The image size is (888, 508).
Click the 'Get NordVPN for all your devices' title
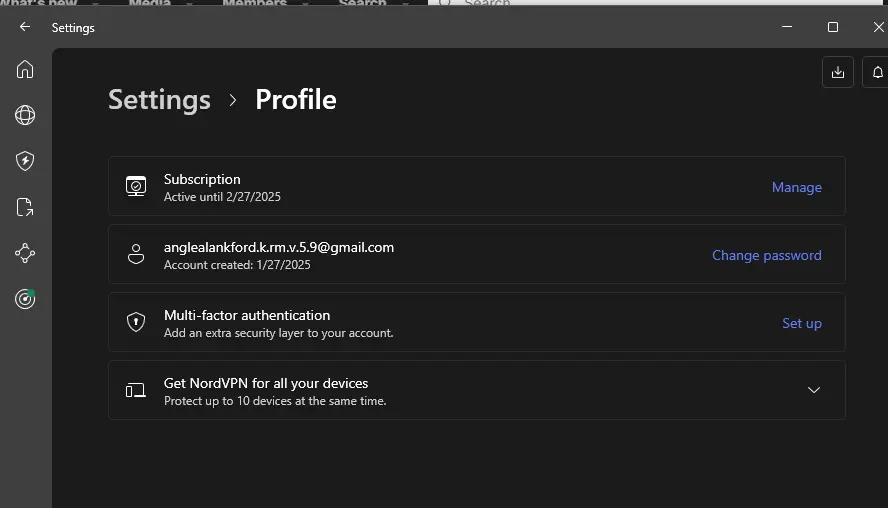pyautogui.click(x=266, y=383)
